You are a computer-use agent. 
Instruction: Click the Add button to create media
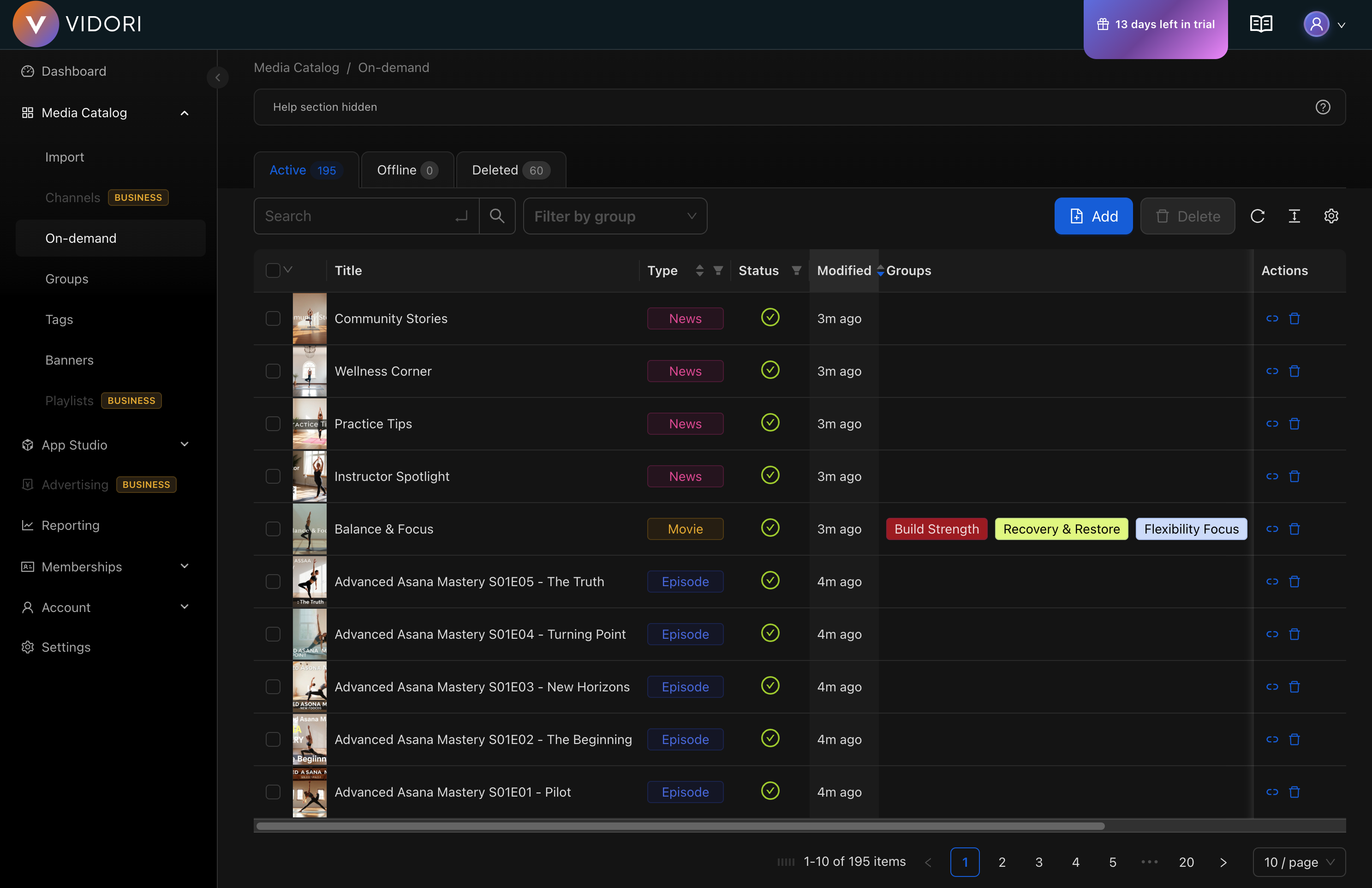pyautogui.click(x=1093, y=216)
